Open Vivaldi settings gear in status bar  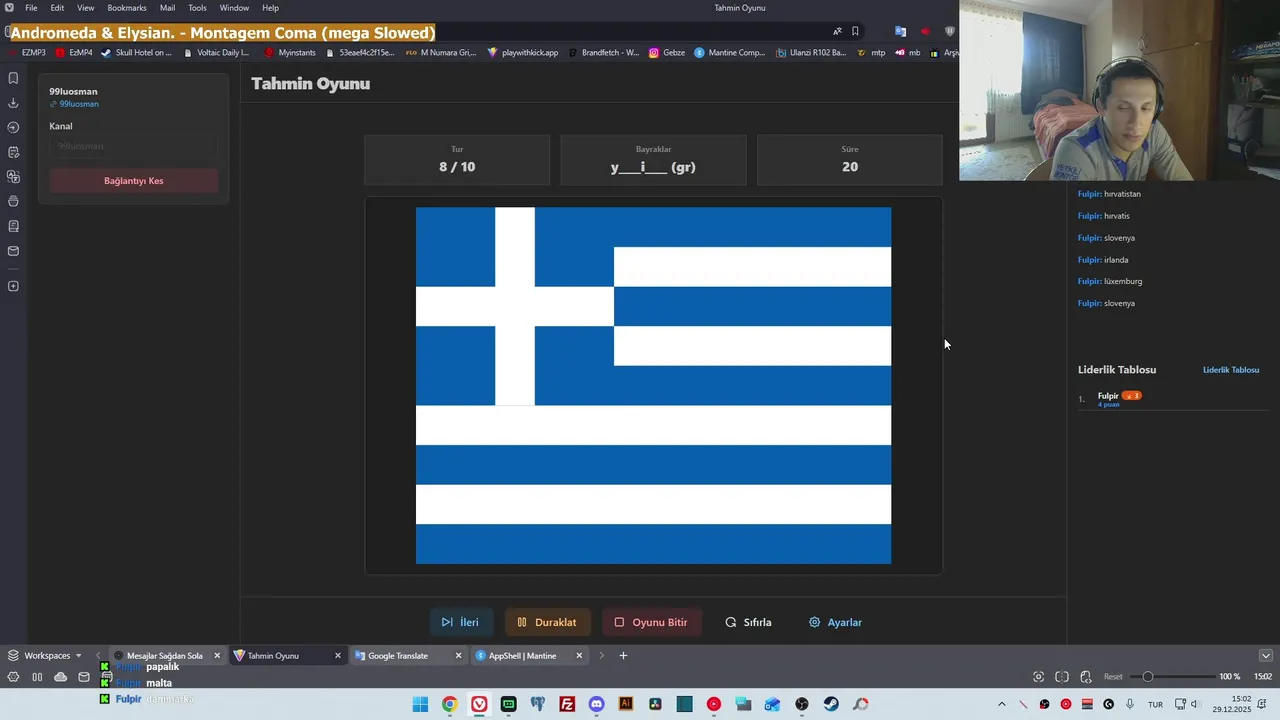click(13, 677)
